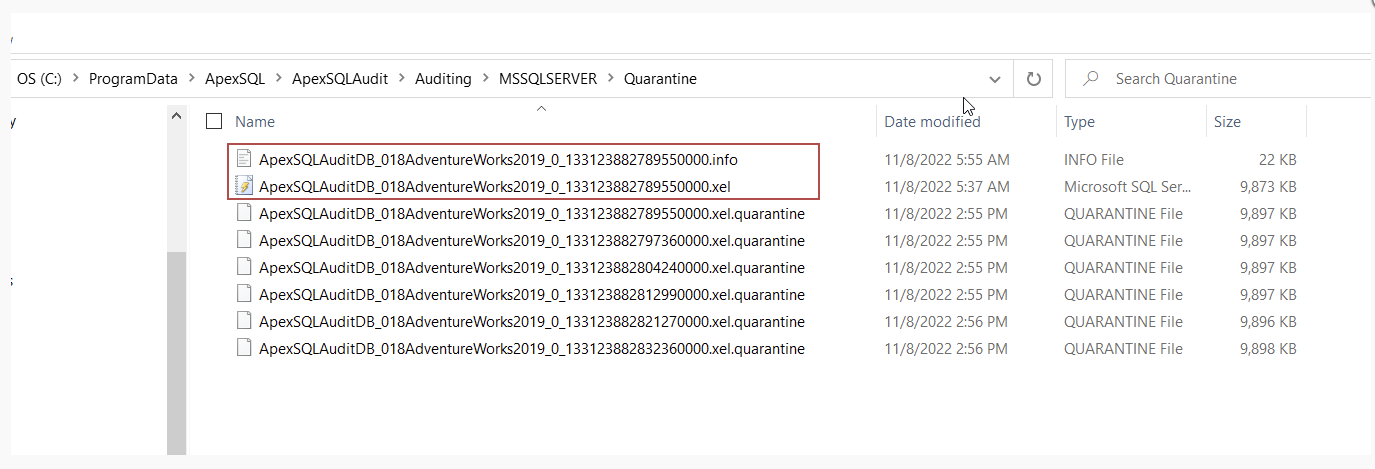The height and width of the screenshot is (469, 1375).
Task: Select file ending 797360000.xel.quarantine
Action: [531, 240]
